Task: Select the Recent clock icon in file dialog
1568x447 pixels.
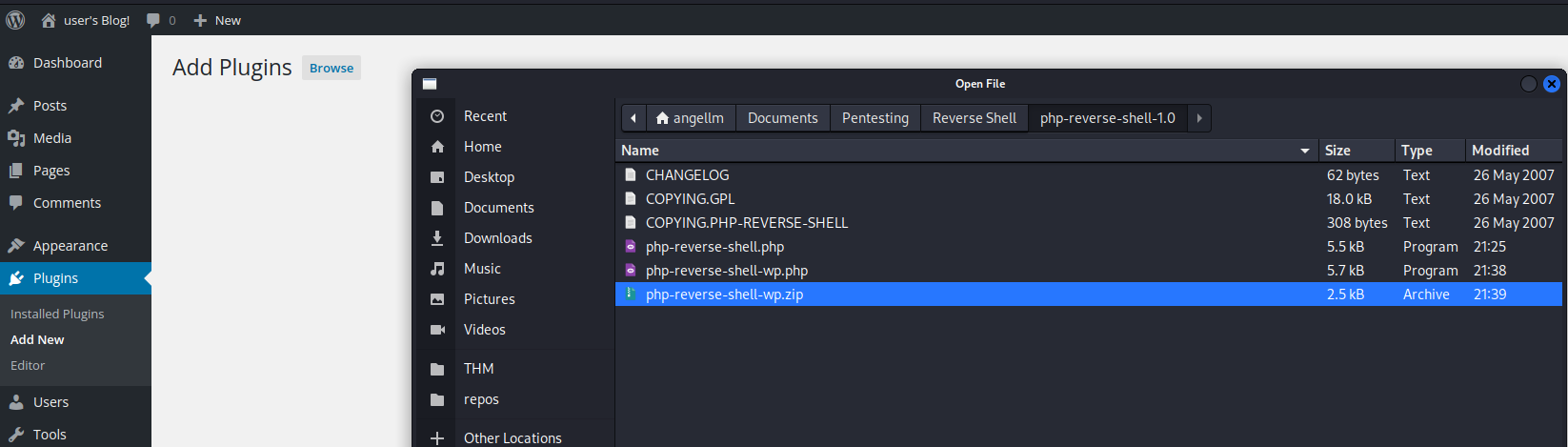Action: click(x=437, y=116)
